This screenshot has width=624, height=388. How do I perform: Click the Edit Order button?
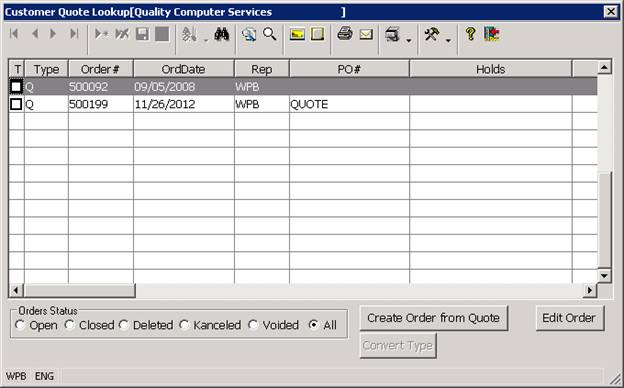569,318
